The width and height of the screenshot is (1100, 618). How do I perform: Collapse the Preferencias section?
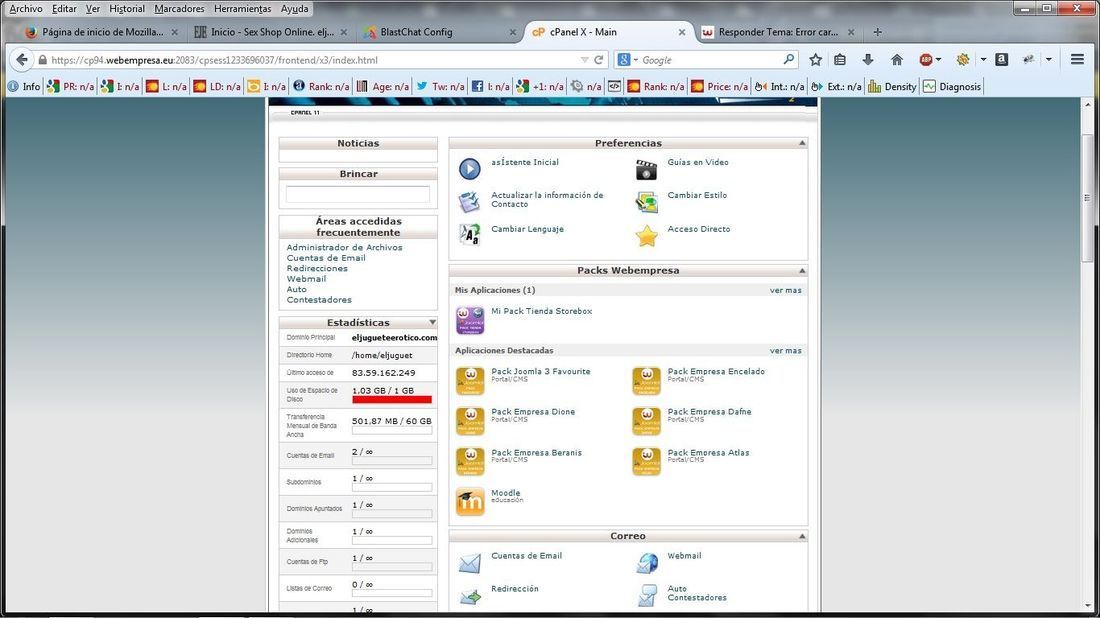tap(802, 142)
